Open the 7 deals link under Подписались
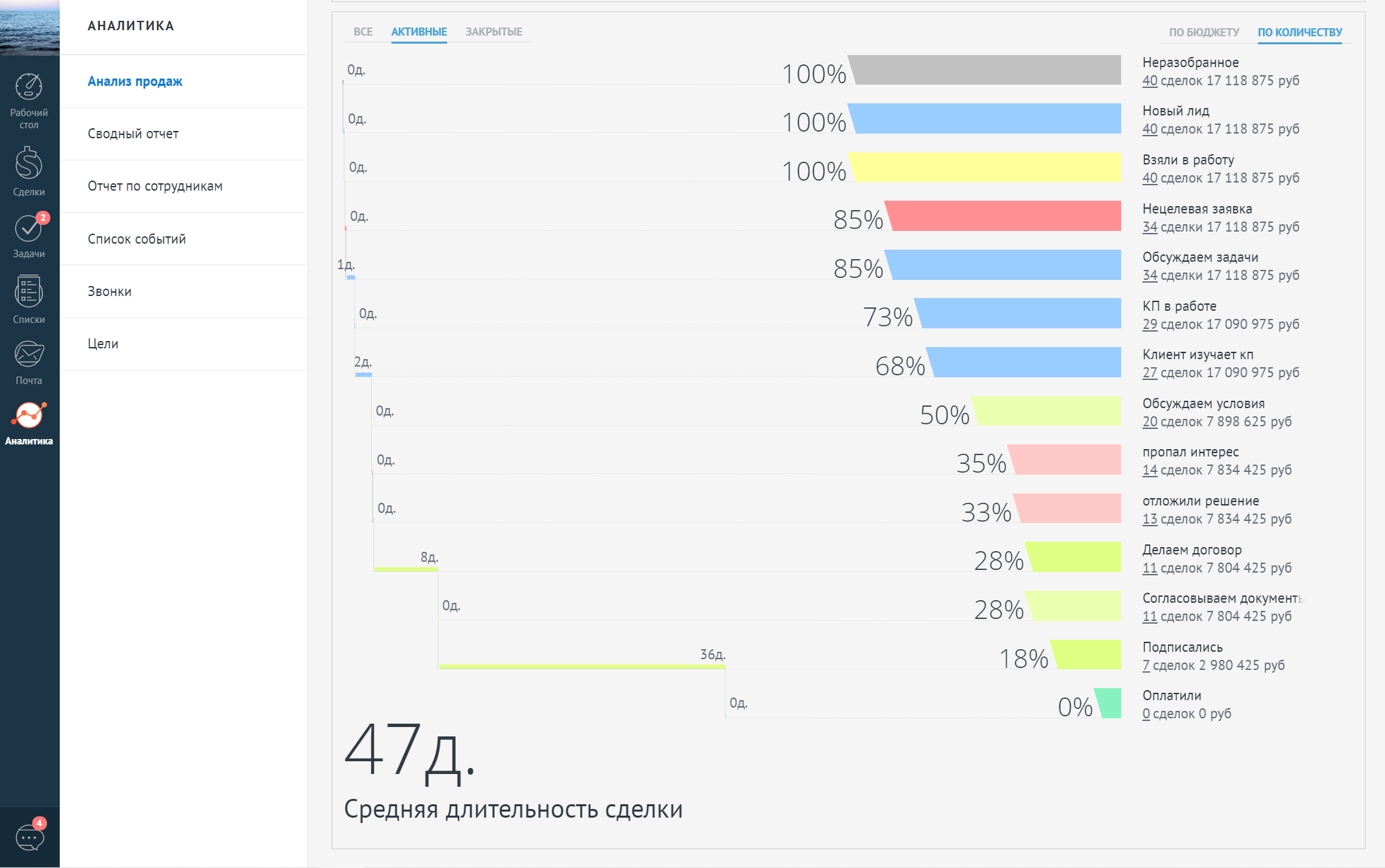Image resolution: width=1385 pixels, height=868 pixels. click(x=1146, y=665)
